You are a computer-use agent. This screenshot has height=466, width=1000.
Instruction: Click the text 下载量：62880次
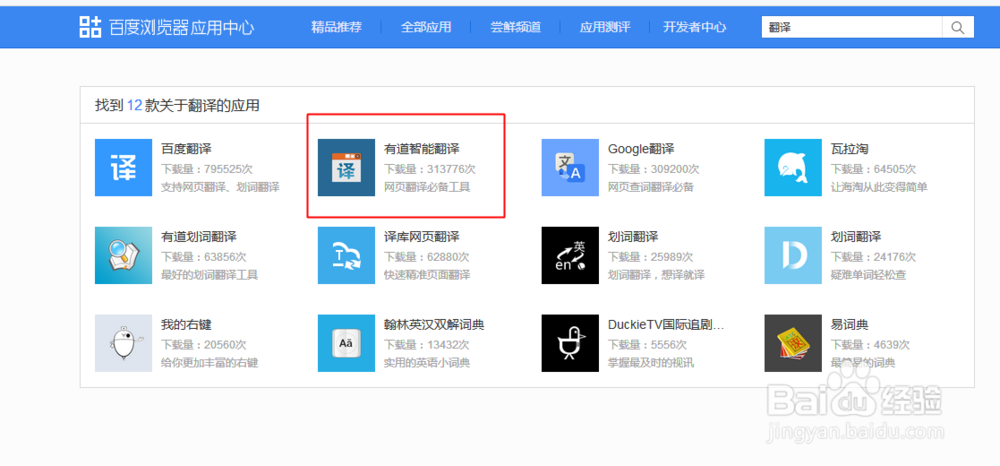pos(427,257)
